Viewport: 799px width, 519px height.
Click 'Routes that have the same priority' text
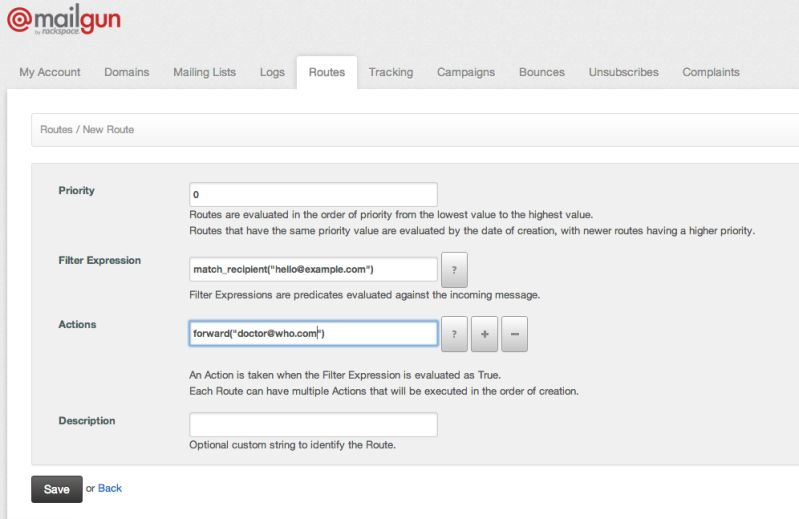click(472, 231)
